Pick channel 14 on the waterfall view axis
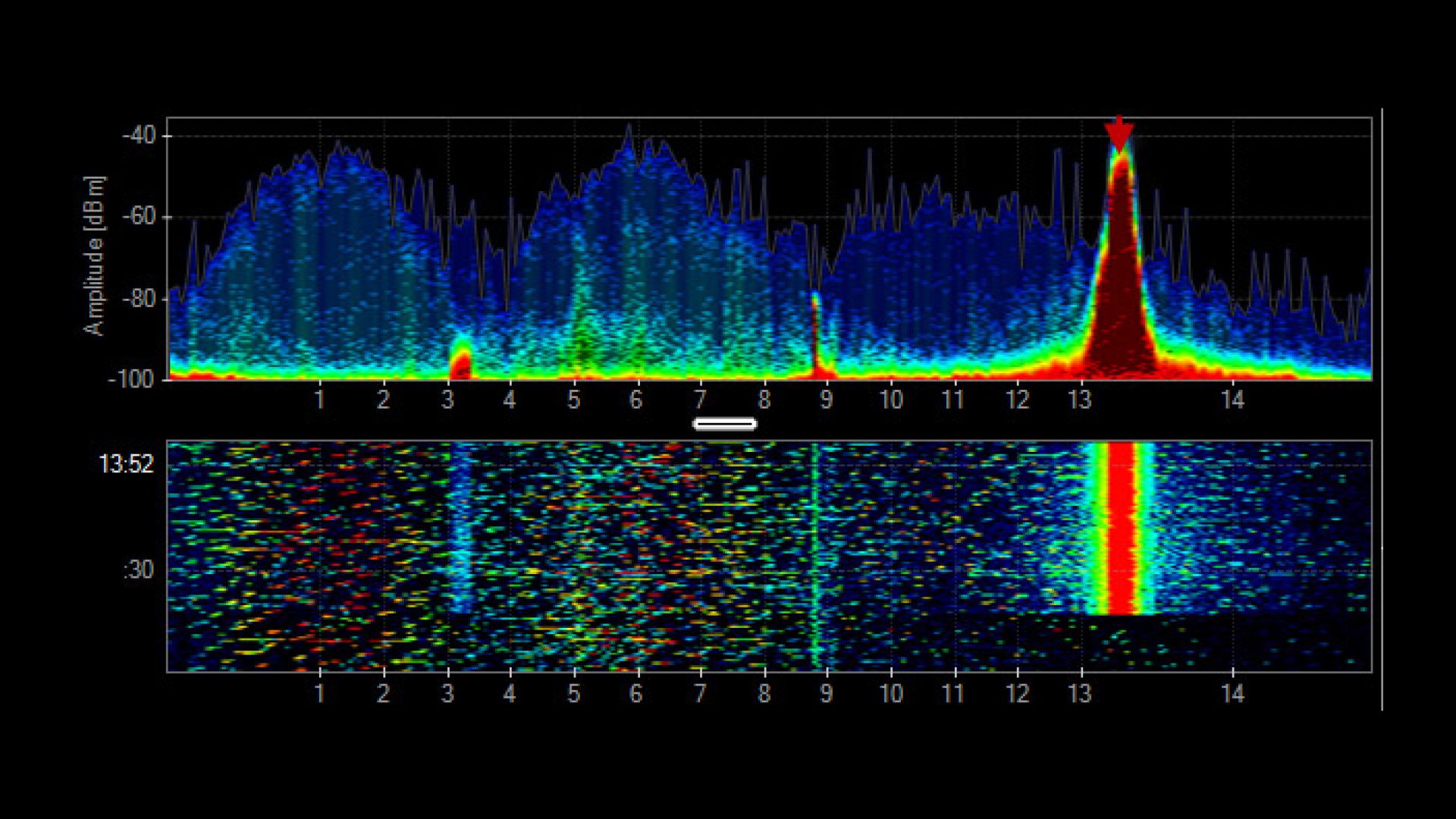This screenshot has height=819, width=1456. [1233, 692]
